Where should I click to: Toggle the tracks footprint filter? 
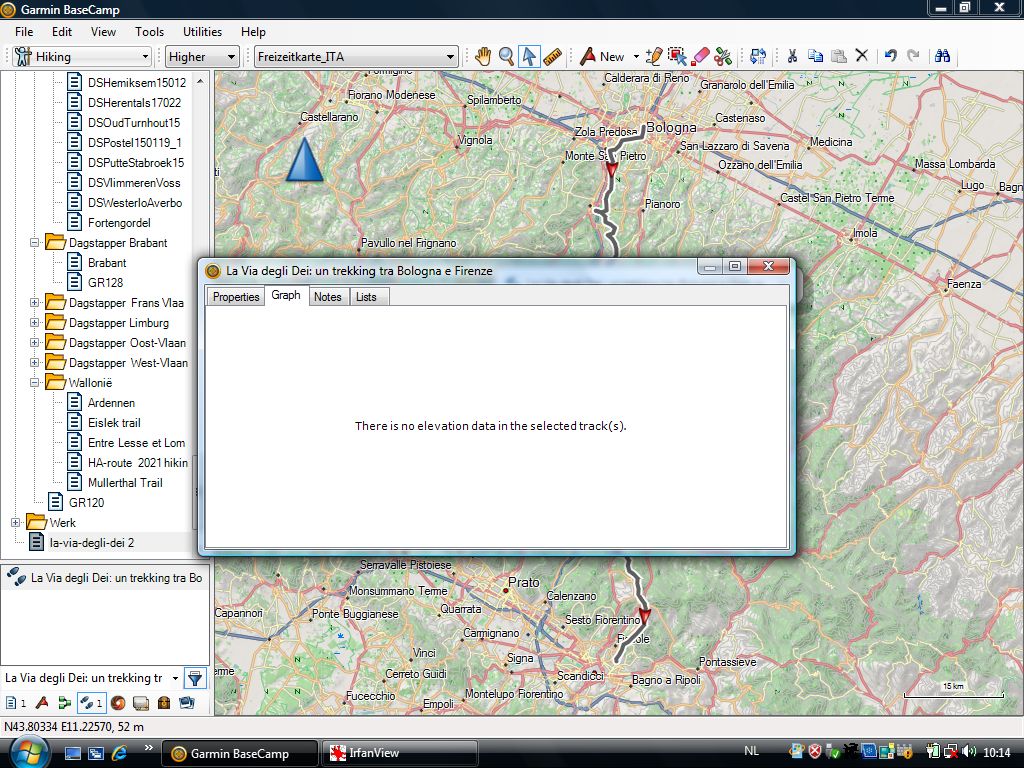[89, 703]
